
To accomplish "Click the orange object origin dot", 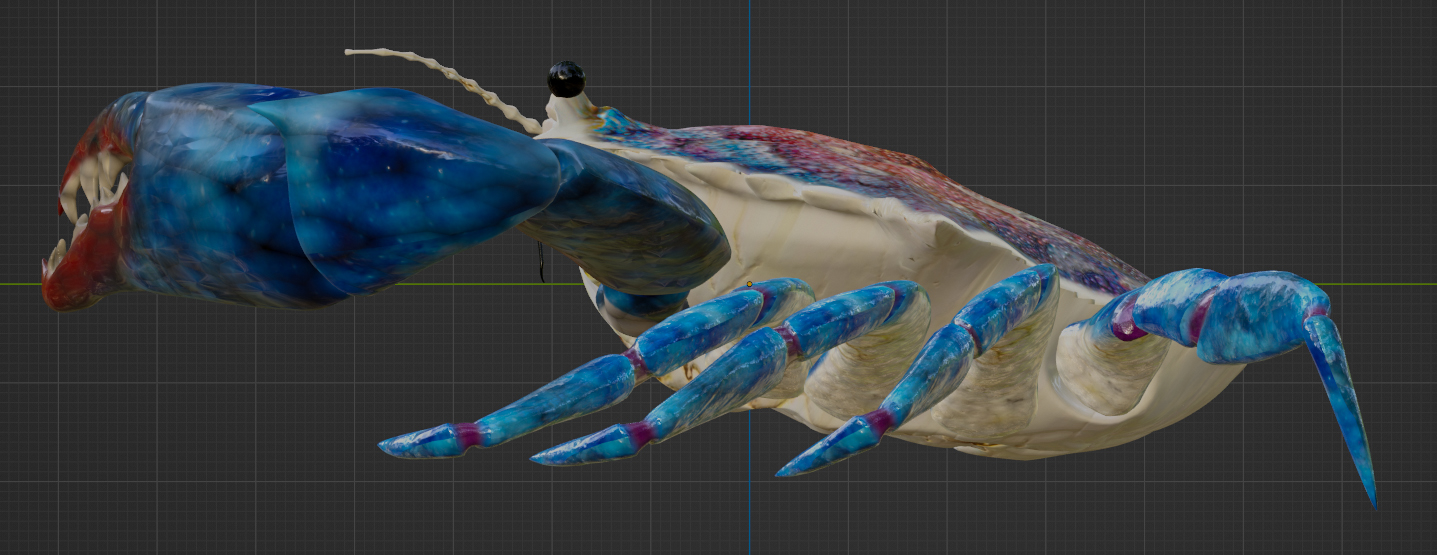I will (749, 284).
